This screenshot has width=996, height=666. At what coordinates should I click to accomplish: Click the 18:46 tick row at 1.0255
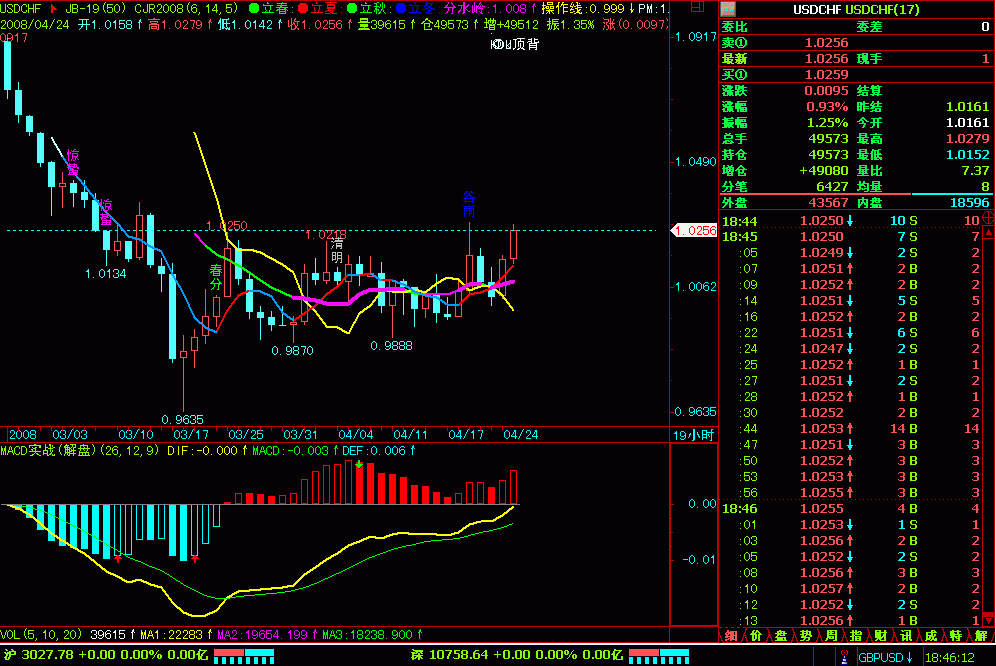pos(851,509)
